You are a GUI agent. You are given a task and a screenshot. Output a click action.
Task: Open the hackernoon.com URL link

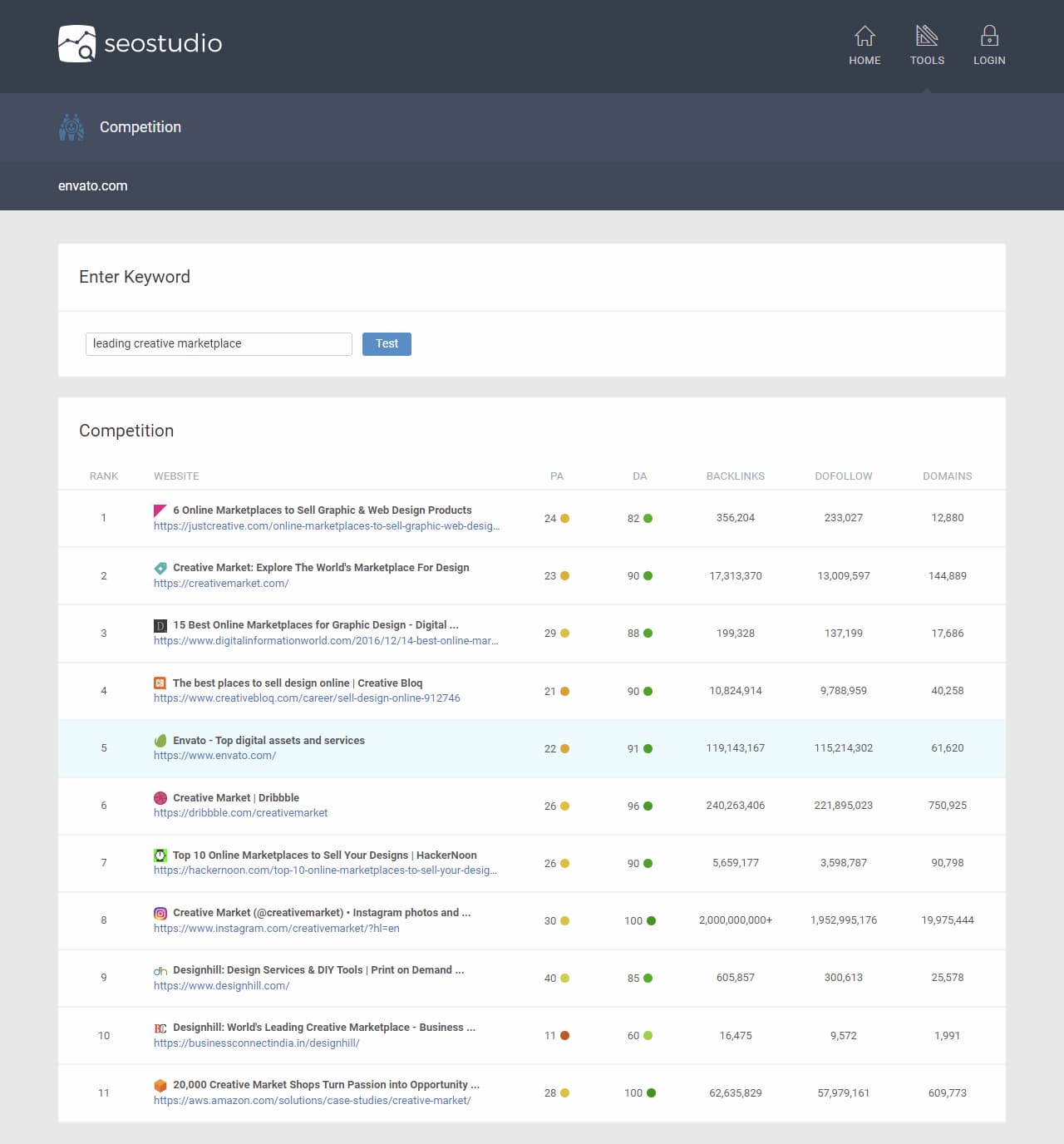pyautogui.click(x=325, y=870)
